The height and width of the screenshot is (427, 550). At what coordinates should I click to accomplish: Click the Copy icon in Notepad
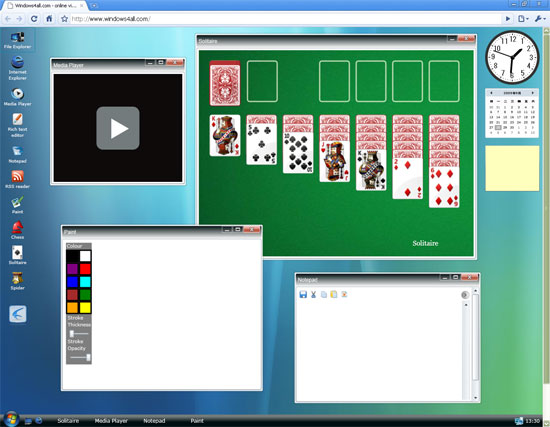pos(324,294)
